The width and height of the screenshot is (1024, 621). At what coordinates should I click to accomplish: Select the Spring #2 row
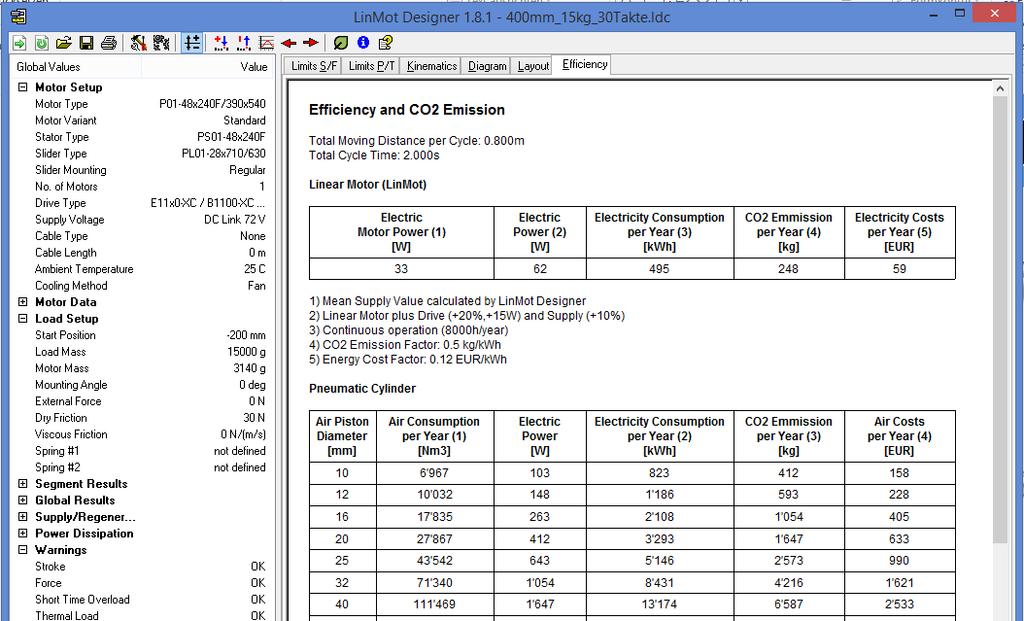pyautogui.click(x=142, y=468)
